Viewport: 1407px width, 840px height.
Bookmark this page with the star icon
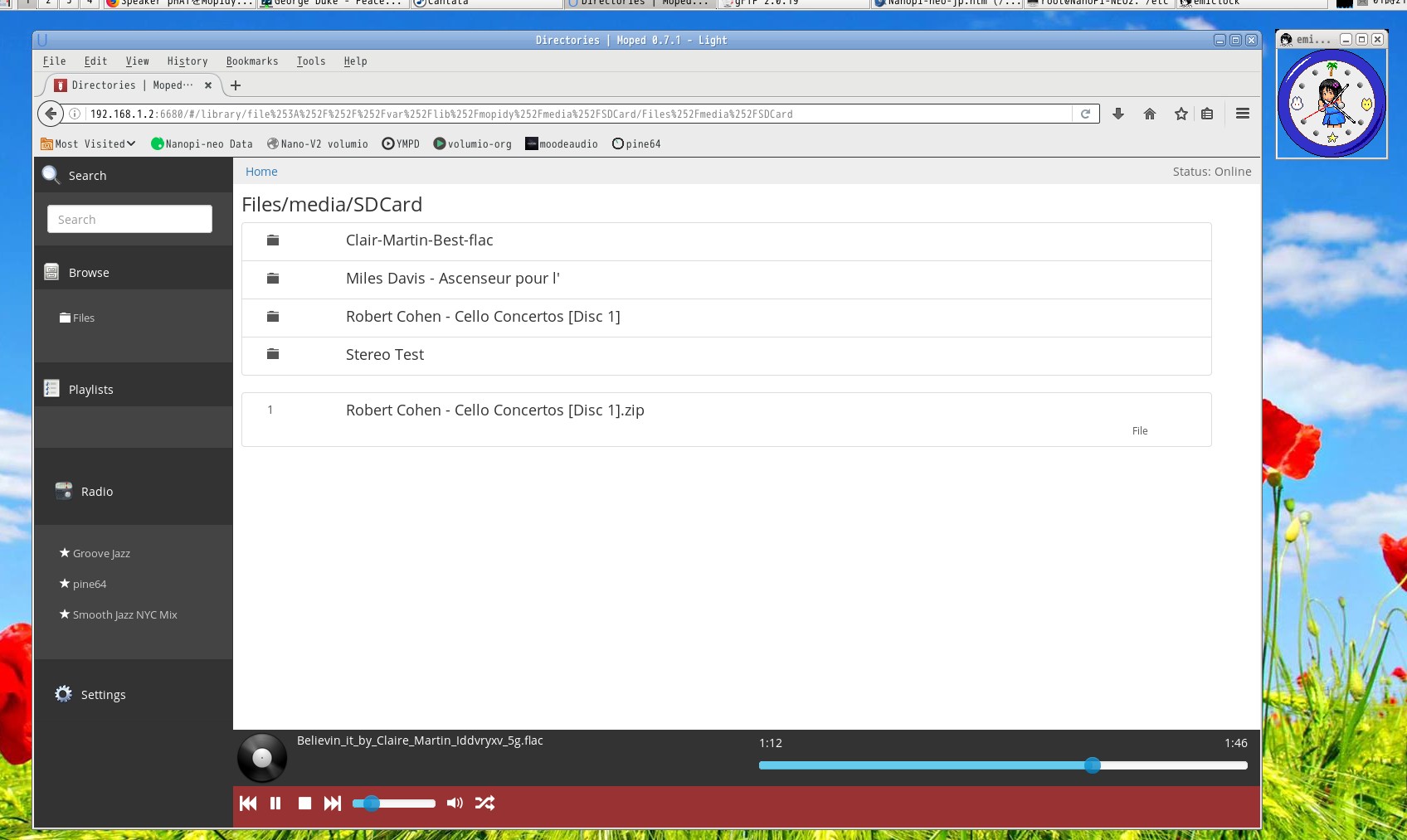click(1181, 114)
